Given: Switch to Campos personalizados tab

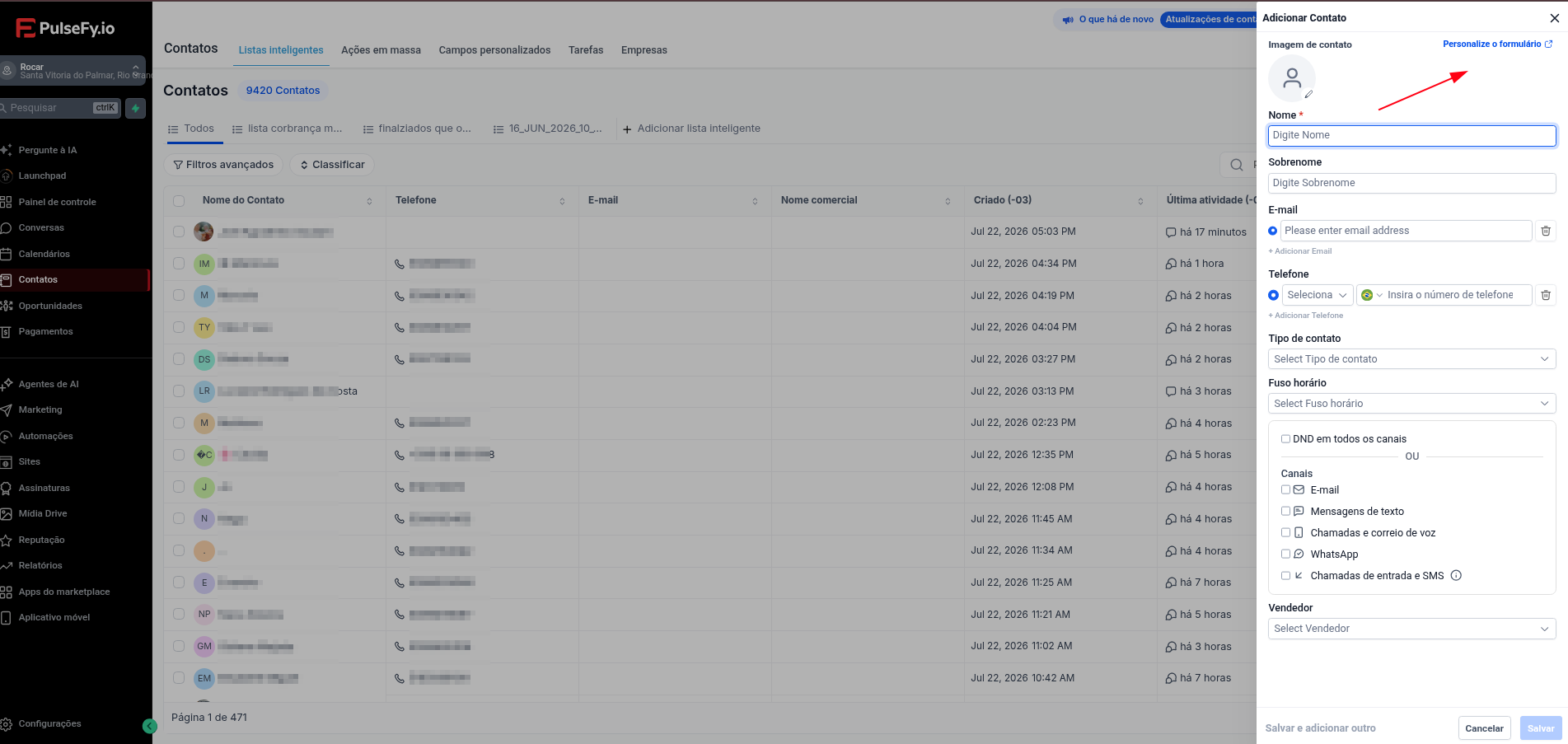Looking at the screenshot, I should (494, 50).
